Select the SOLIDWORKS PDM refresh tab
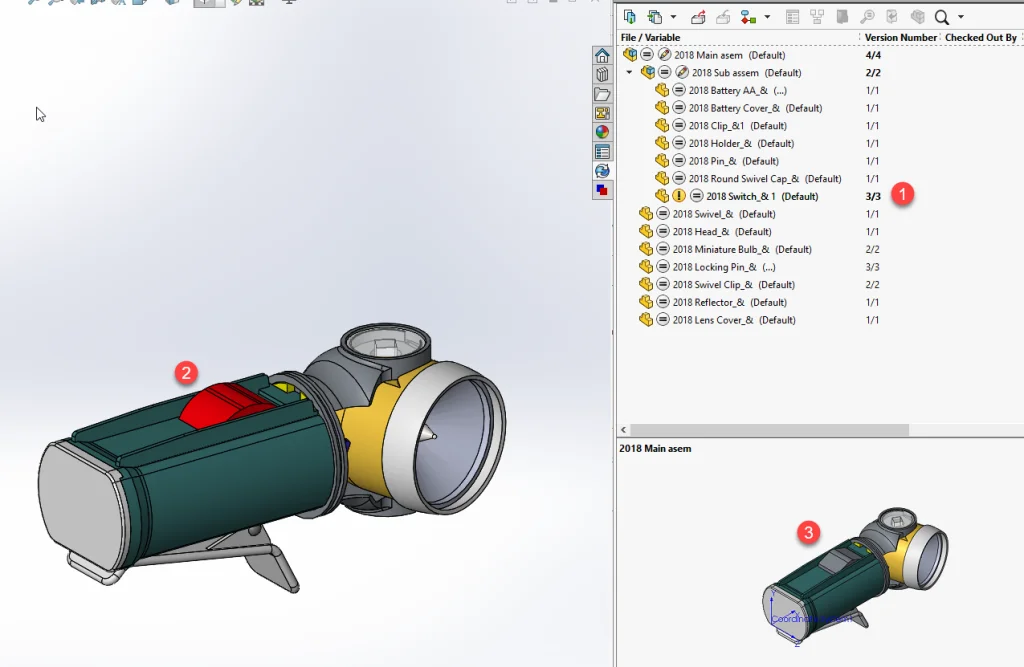 (x=602, y=171)
